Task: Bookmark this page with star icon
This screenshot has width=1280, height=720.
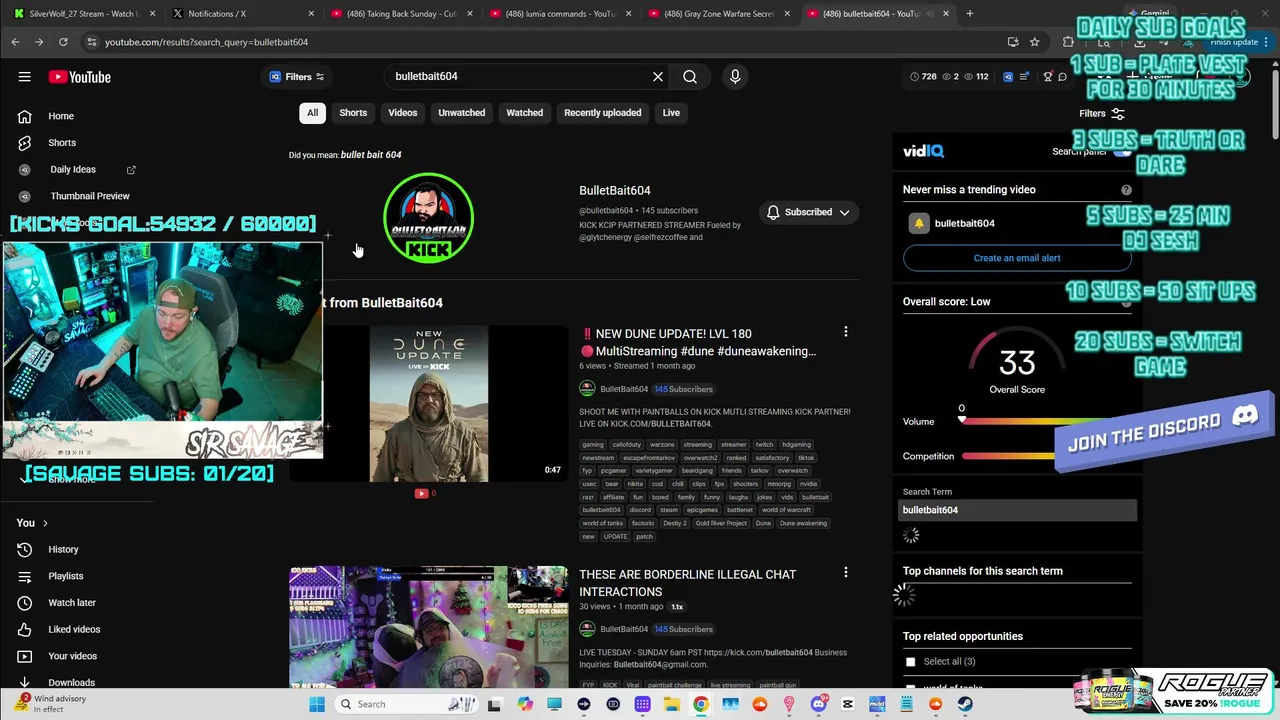Action: [x=1034, y=42]
